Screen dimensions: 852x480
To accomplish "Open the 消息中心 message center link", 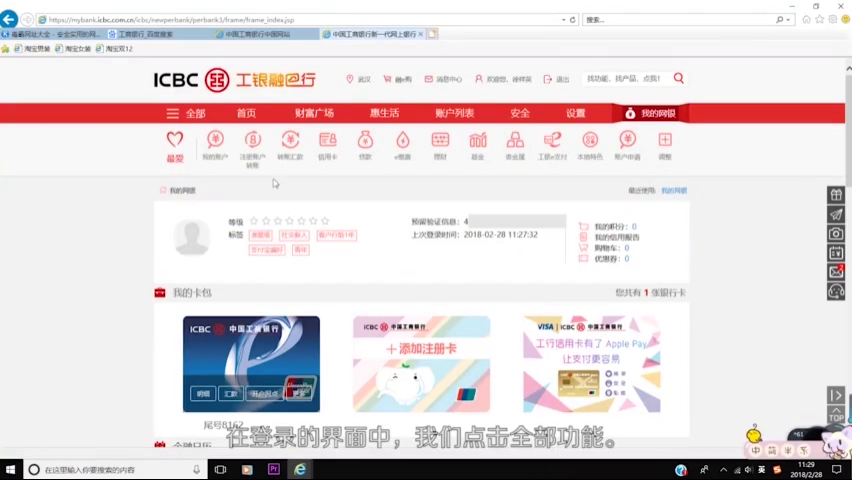I will [443, 79].
